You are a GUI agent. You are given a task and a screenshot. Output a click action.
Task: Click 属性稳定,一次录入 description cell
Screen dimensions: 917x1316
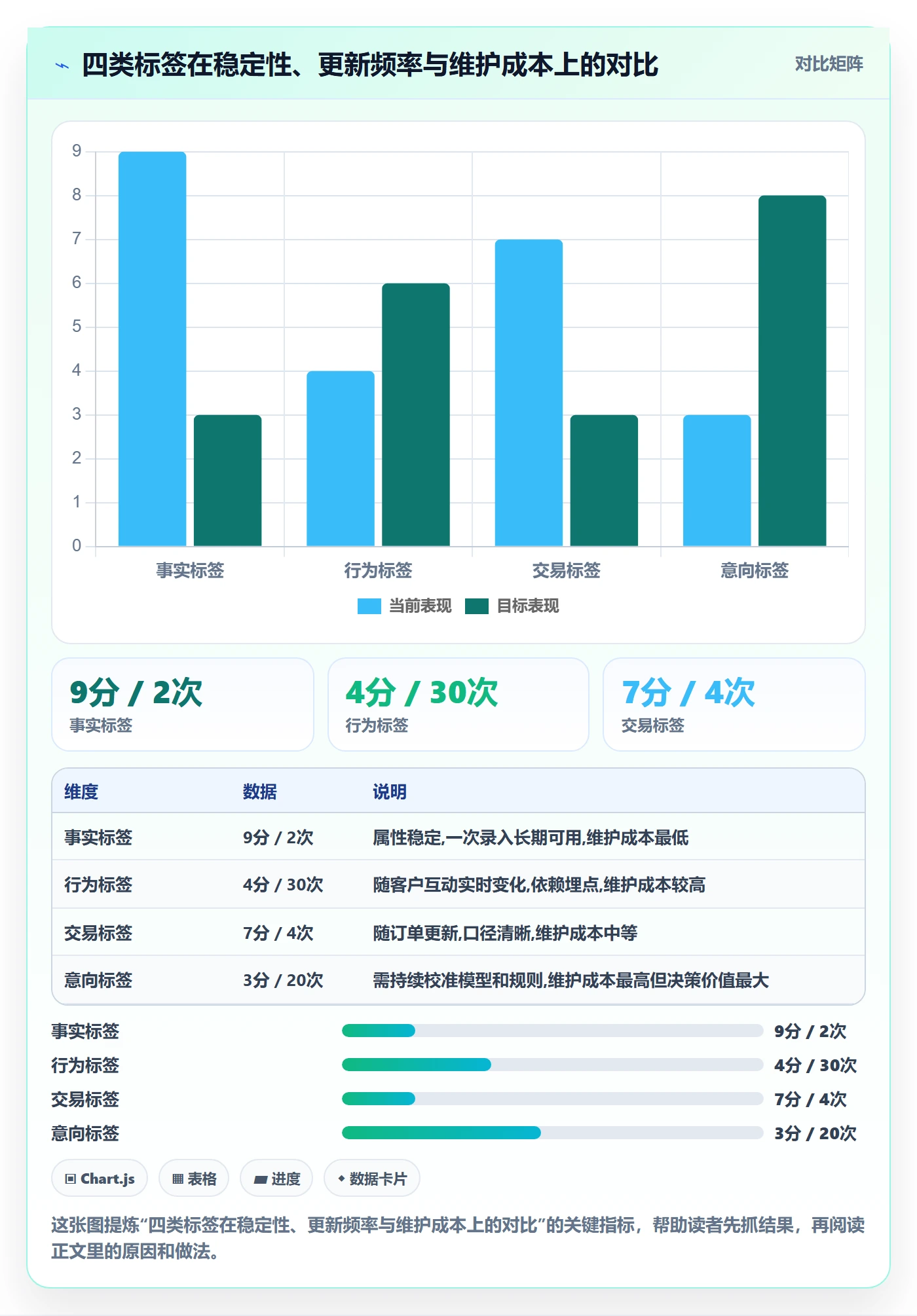[531, 837]
